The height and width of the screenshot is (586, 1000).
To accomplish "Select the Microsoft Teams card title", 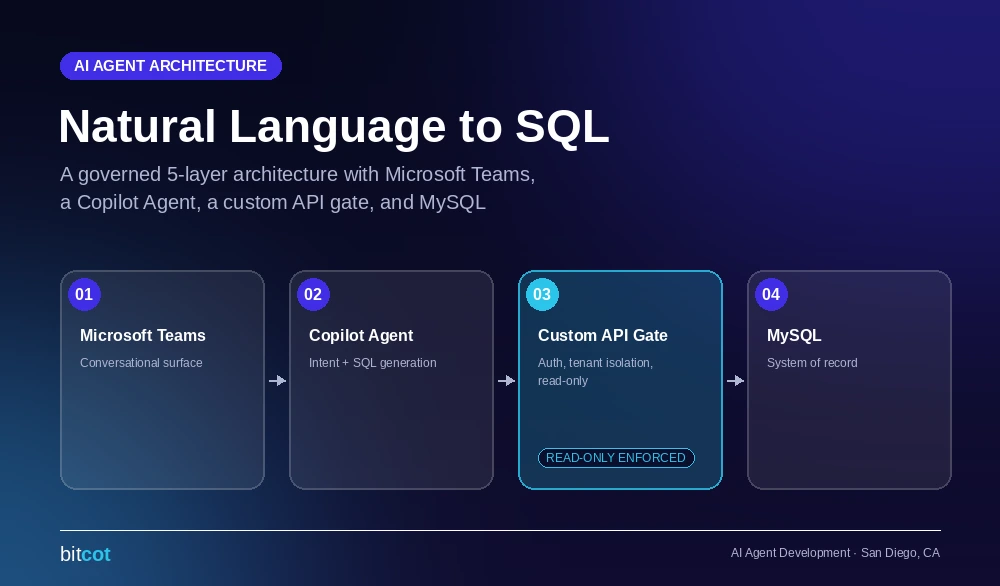I will [143, 335].
